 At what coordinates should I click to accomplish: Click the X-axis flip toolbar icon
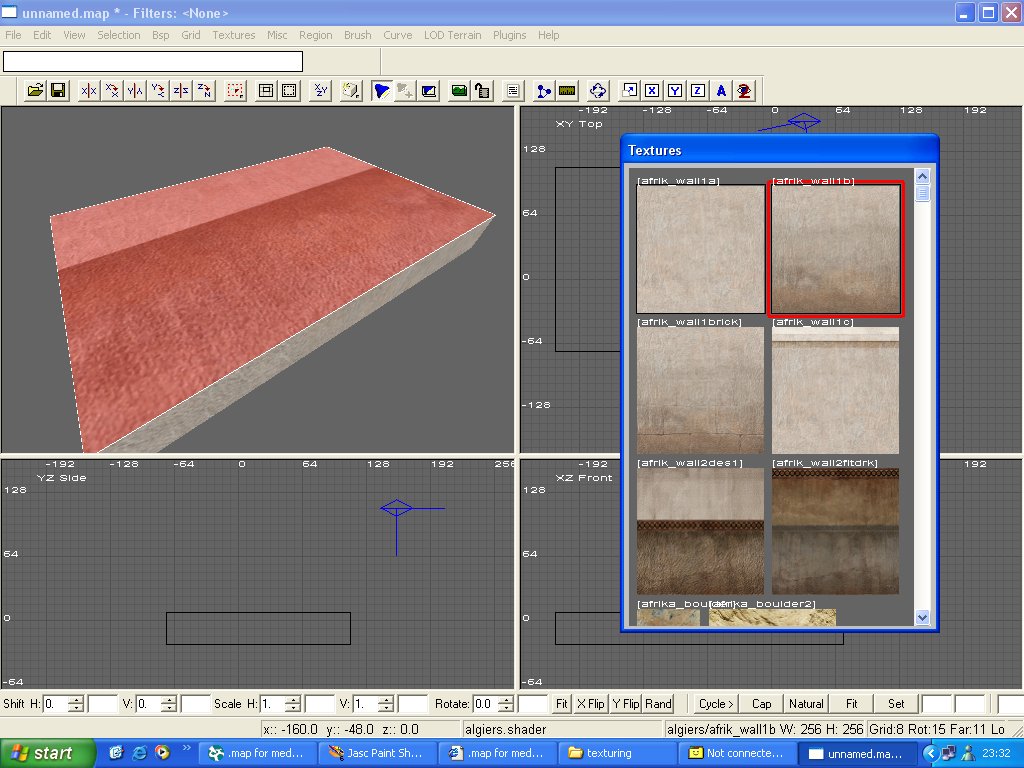point(89,91)
